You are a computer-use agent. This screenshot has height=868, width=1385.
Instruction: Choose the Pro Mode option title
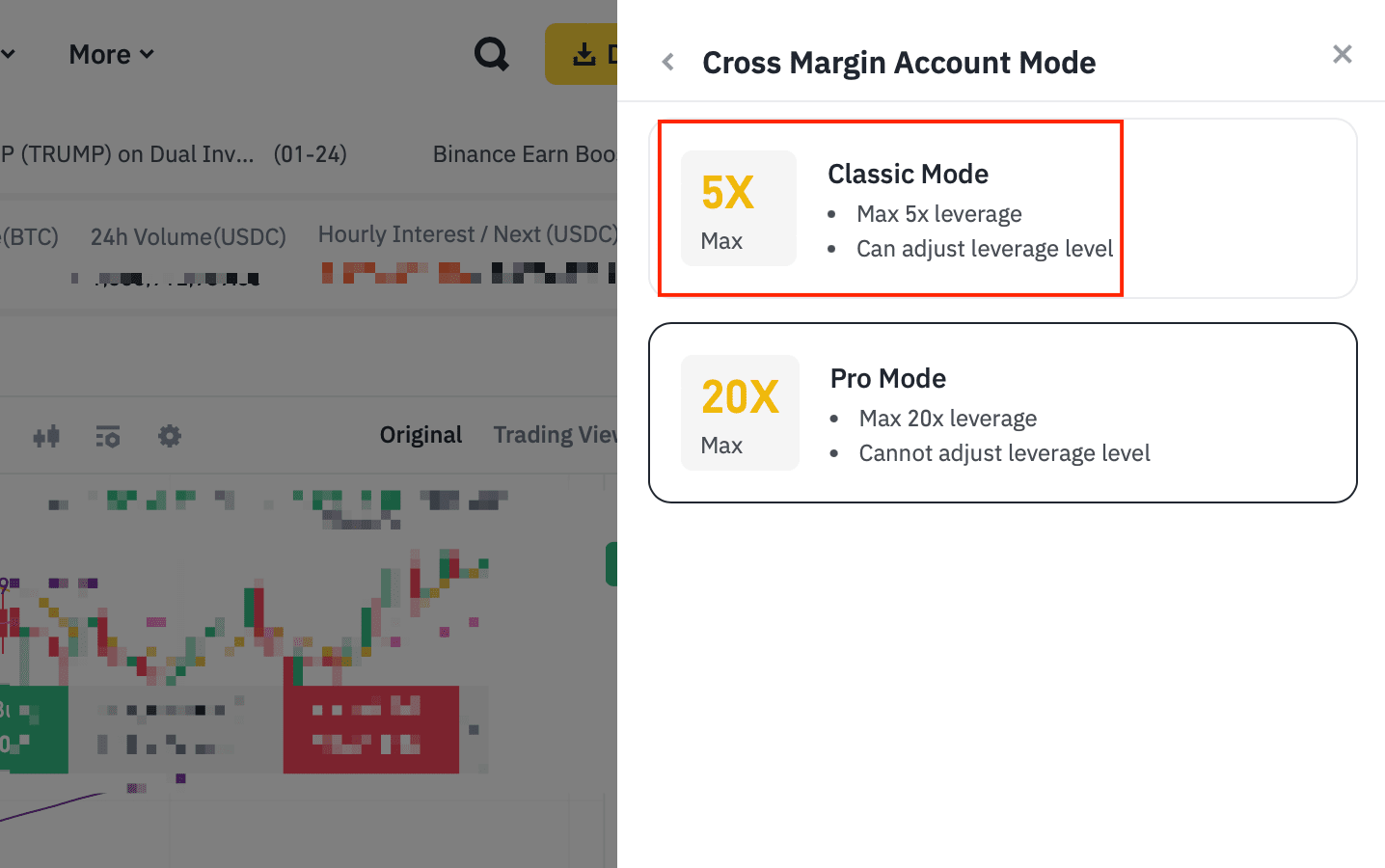(x=887, y=378)
